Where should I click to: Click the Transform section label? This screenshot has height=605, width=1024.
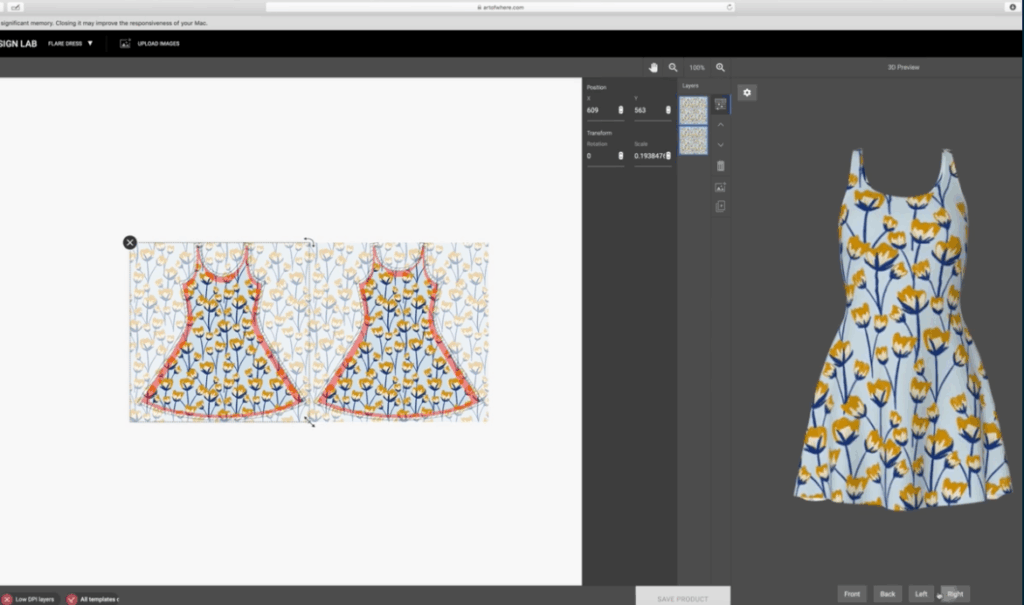(599, 133)
